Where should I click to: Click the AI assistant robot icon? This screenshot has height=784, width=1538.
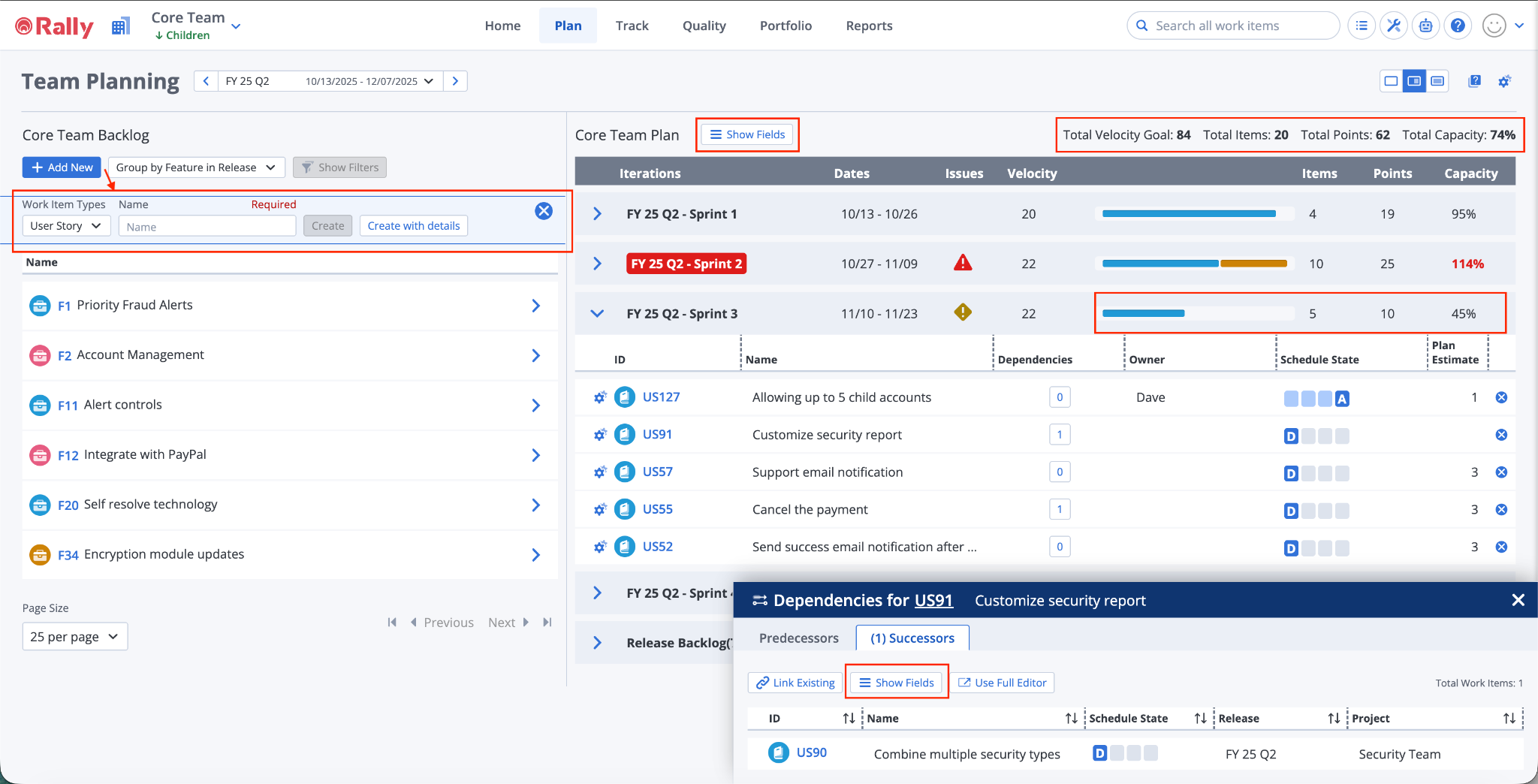1425,26
